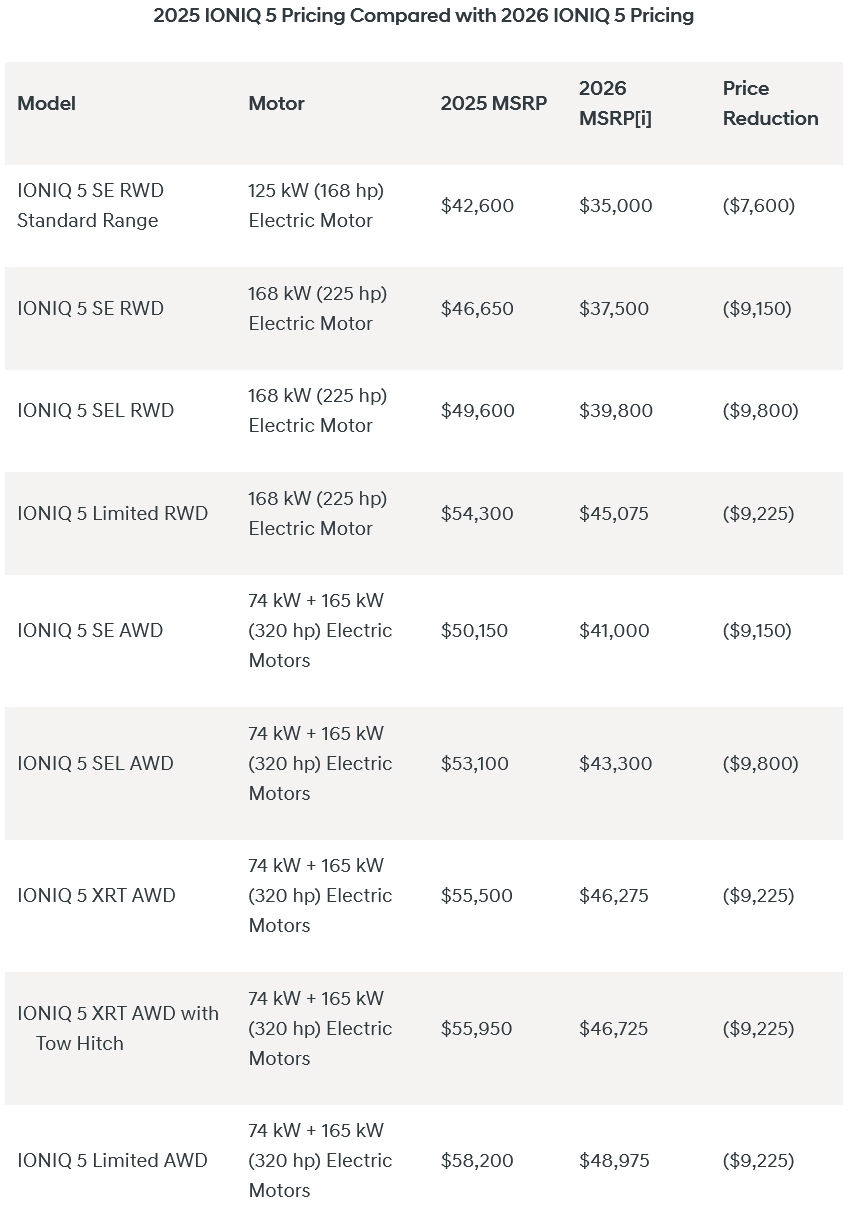Select the IONIQ 5 SE RWD Standard Range cell
This screenshot has height=1221, width=848.
[90, 205]
